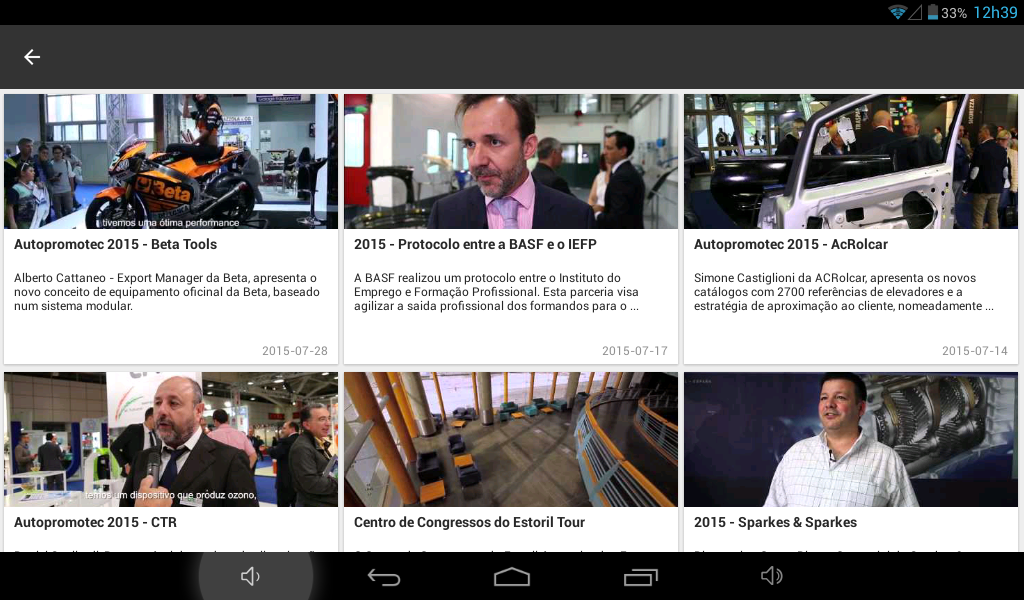The height and width of the screenshot is (600, 1024).
Task: Tap the battery status icon
Action: click(933, 12)
